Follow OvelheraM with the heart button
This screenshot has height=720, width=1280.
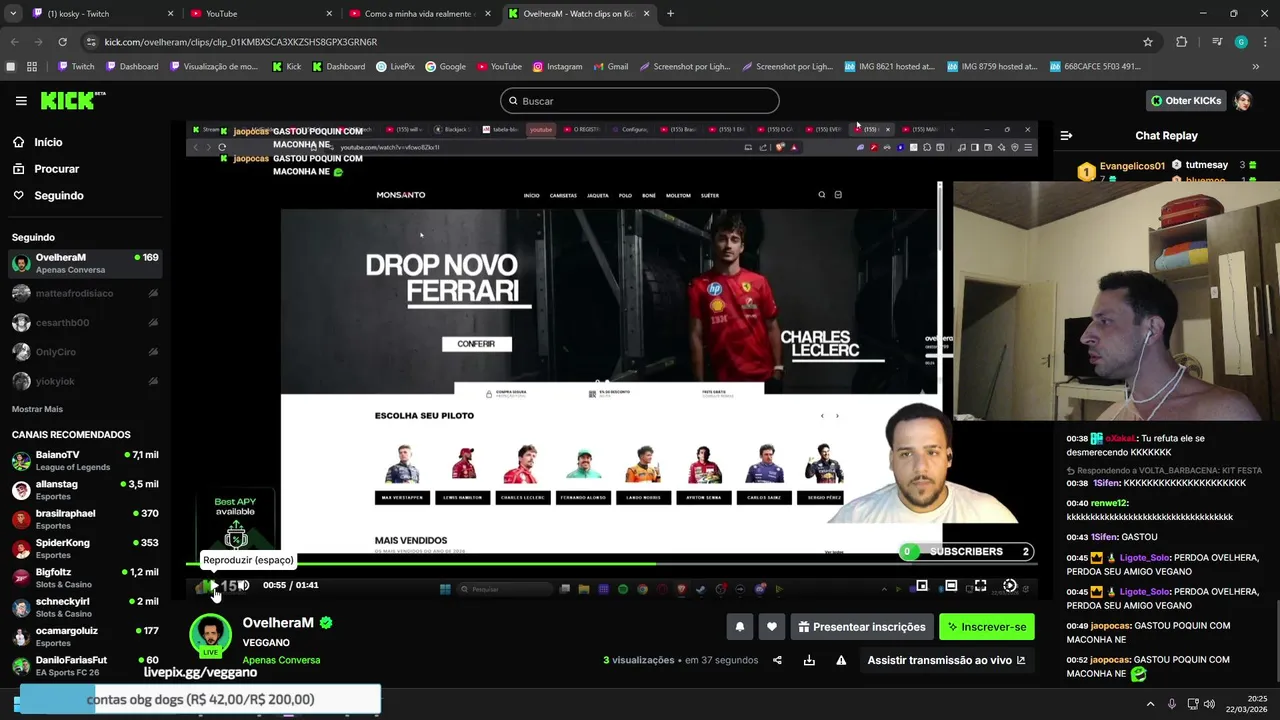click(x=772, y=627)
